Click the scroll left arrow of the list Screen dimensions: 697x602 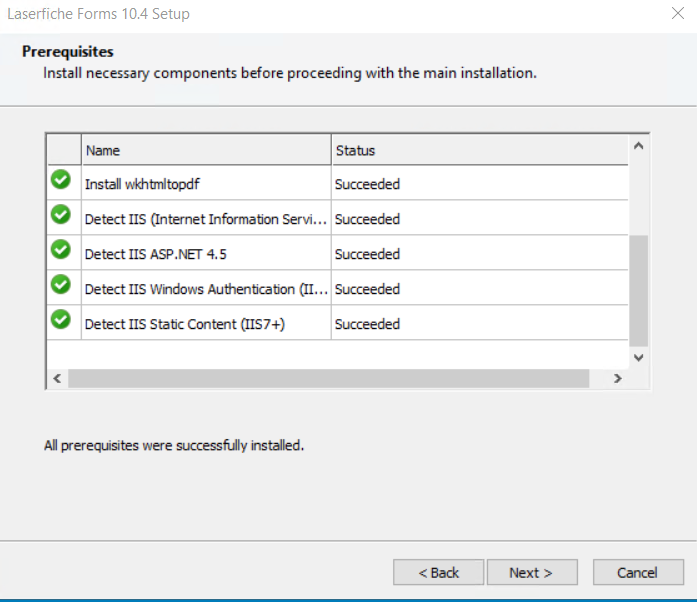tap(57, 378)
